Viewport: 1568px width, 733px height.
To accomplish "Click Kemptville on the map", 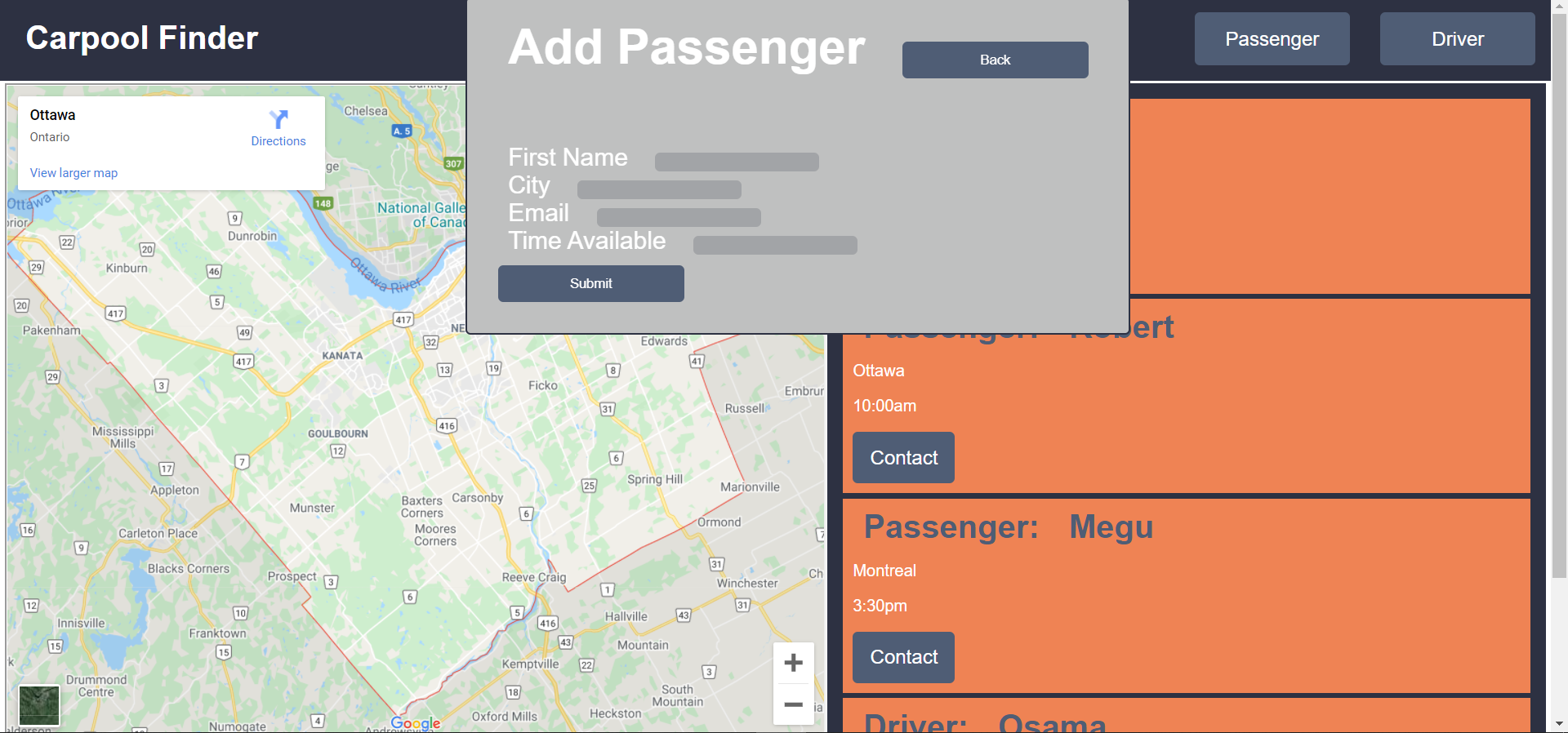I will pos(530,664).
